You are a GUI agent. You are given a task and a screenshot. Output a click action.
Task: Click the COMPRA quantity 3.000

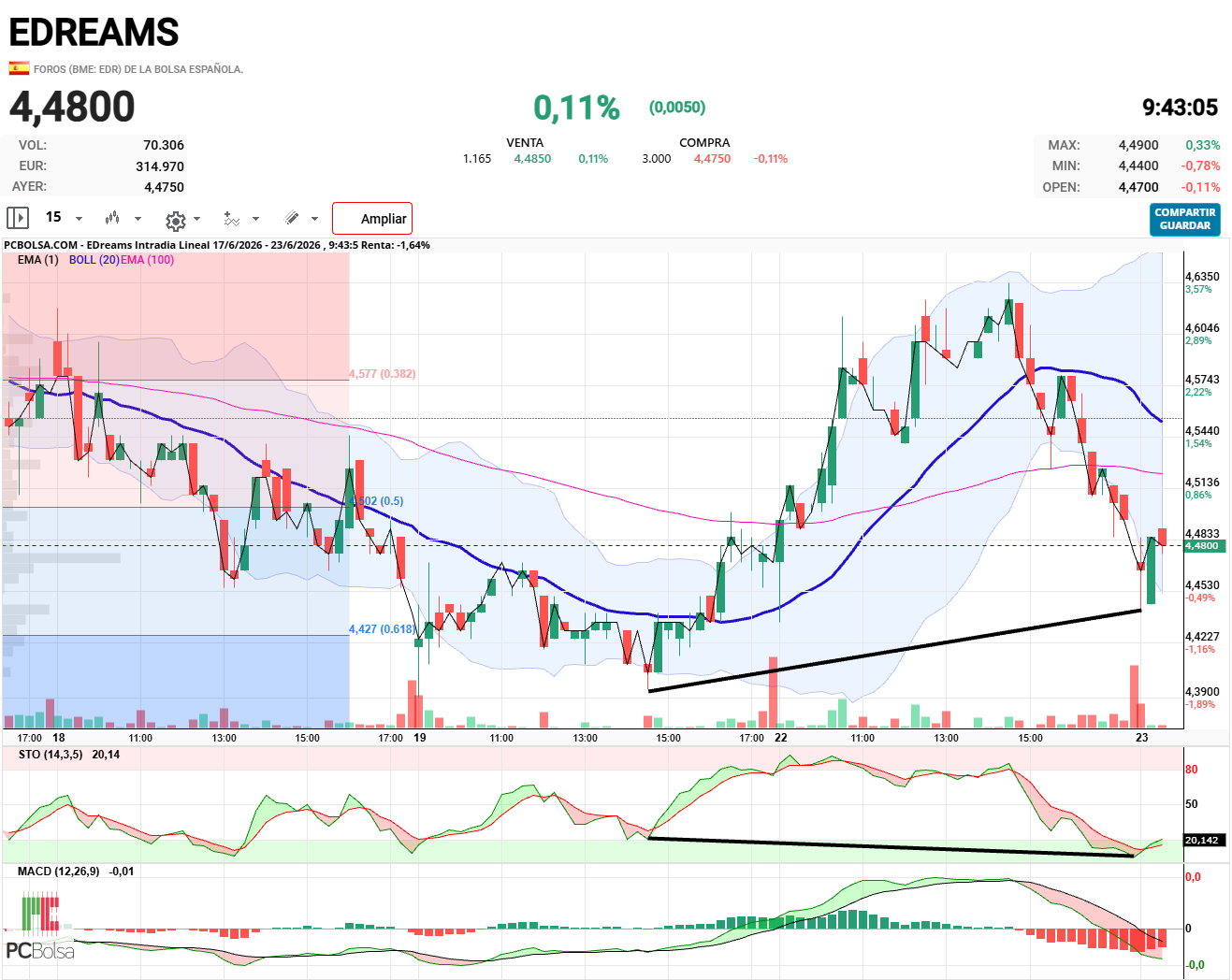pos(657,159)
